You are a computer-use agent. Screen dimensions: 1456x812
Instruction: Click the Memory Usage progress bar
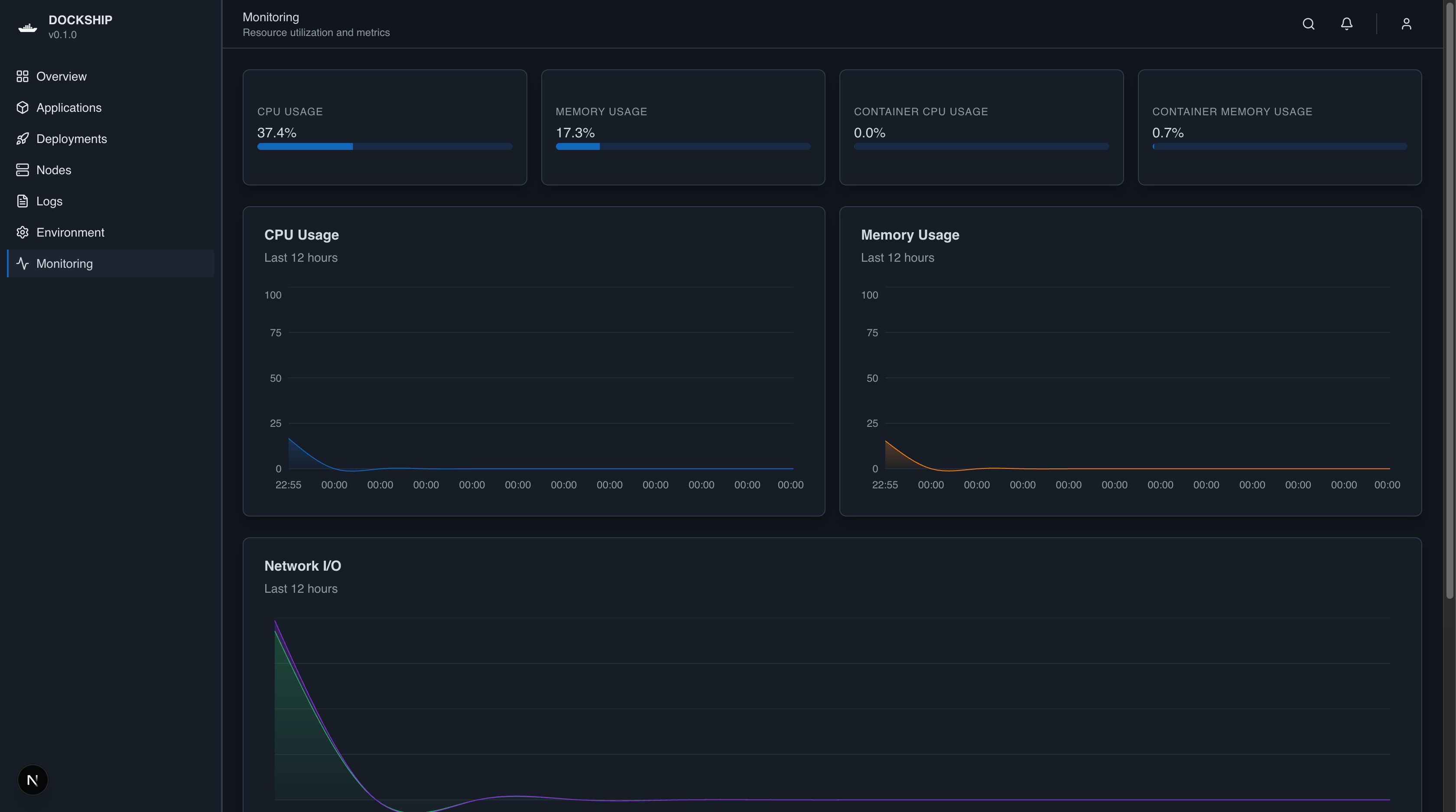tap(683, 146)
